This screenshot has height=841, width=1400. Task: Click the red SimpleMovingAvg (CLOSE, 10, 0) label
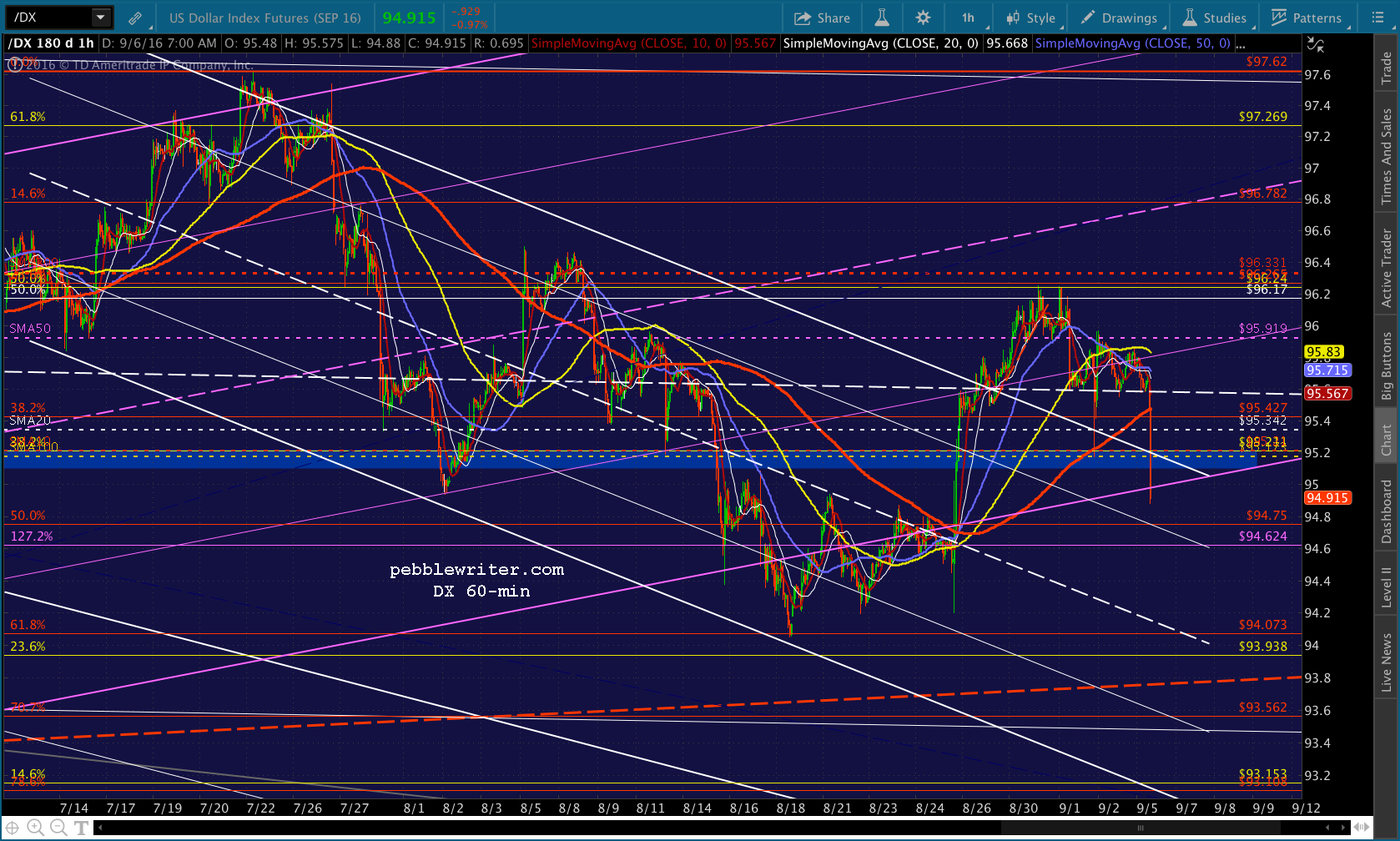coord(629,43)
